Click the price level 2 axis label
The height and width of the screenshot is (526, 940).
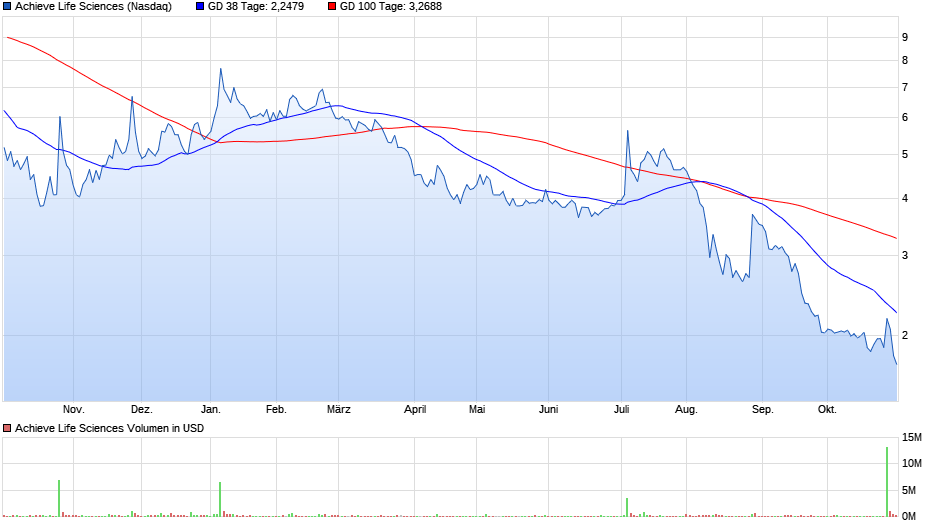click(x=904, y=336)
